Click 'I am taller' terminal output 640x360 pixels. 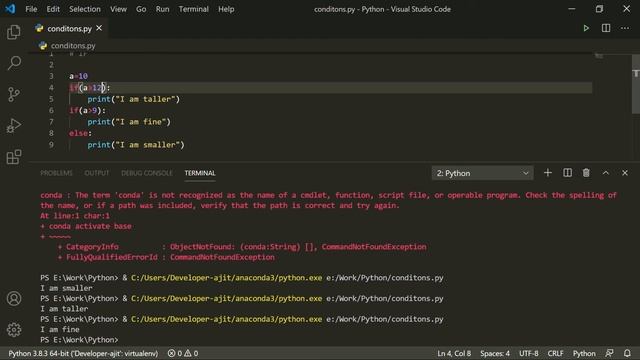coord(64,309)
